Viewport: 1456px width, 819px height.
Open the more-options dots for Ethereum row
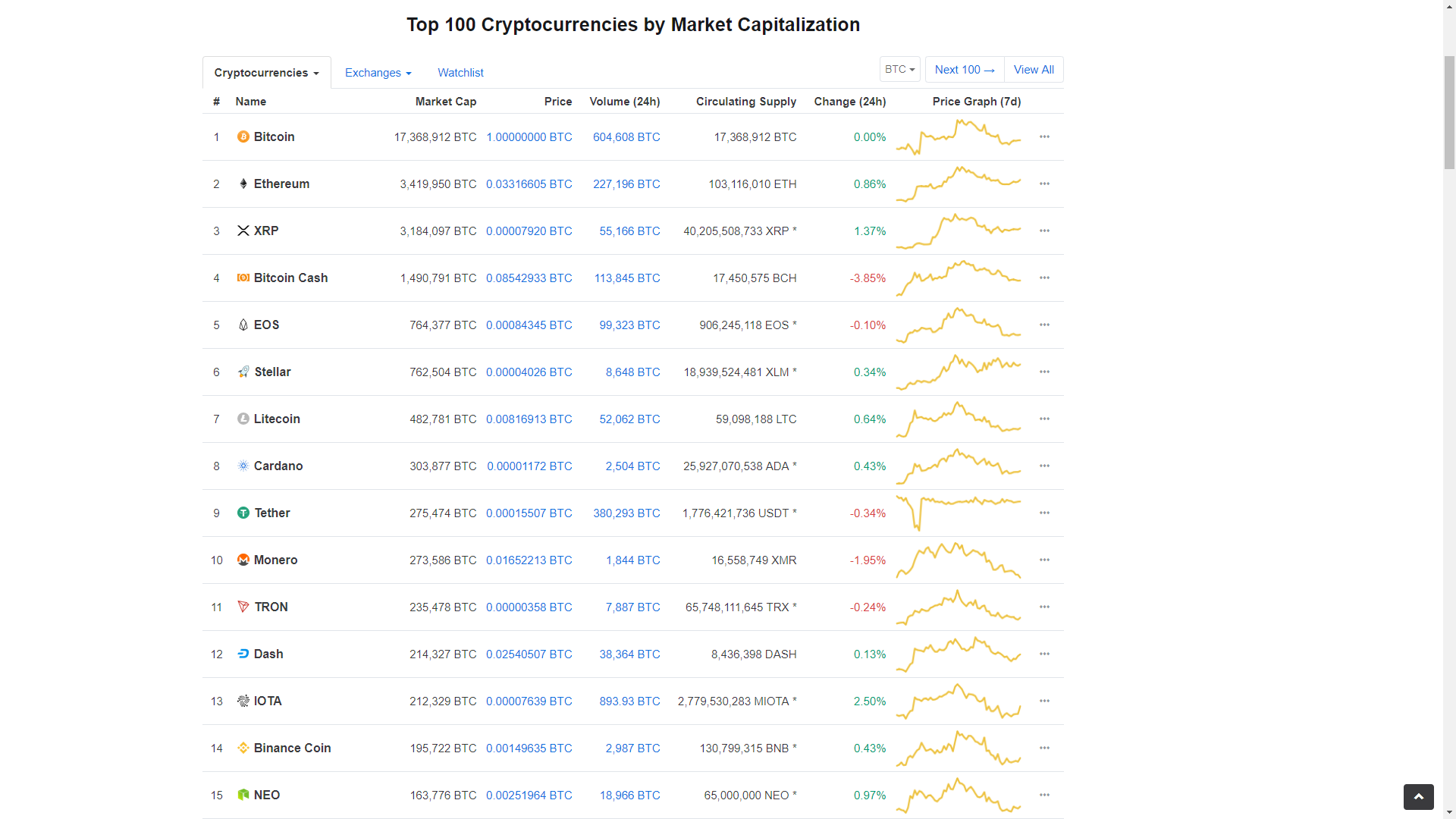tap(1044, 184)
